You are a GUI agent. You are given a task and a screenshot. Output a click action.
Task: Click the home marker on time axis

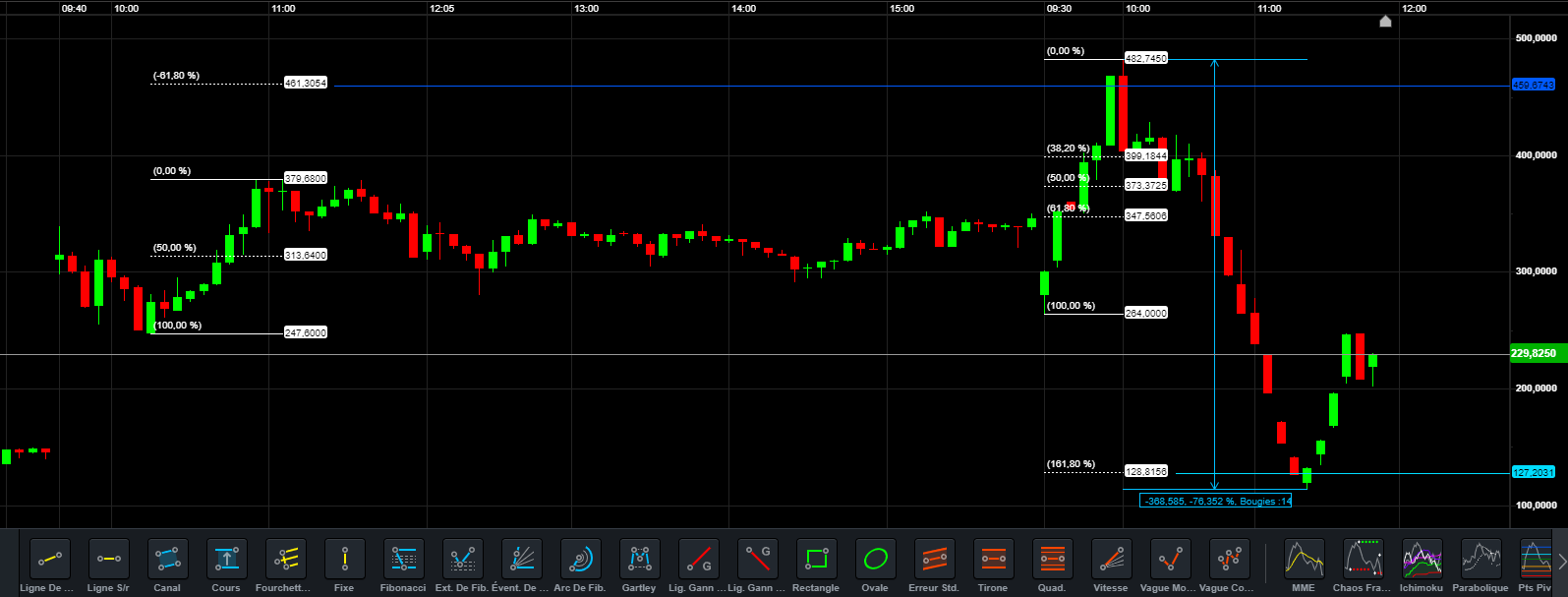point(1385,22)
